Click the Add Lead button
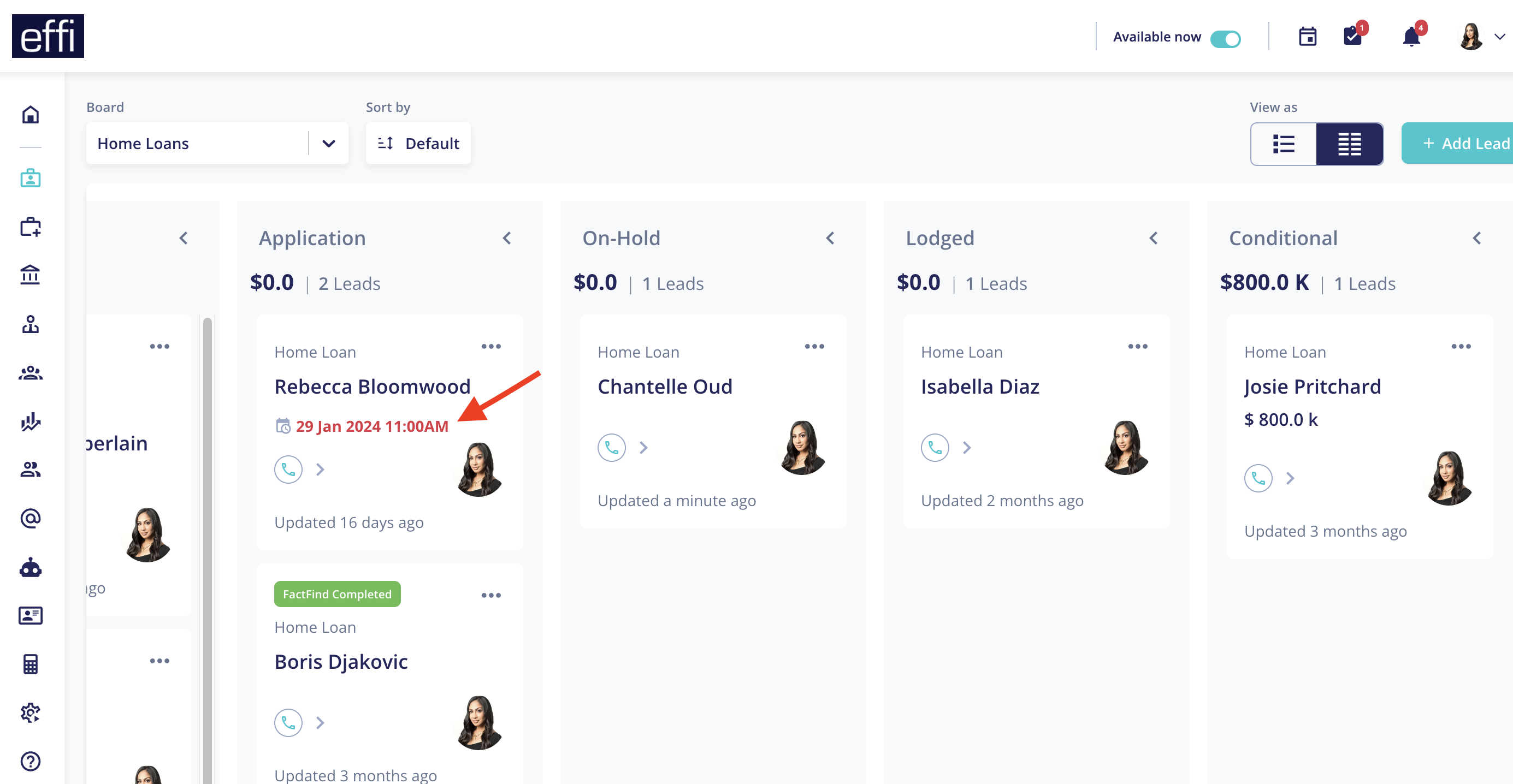 [1458, 143]
